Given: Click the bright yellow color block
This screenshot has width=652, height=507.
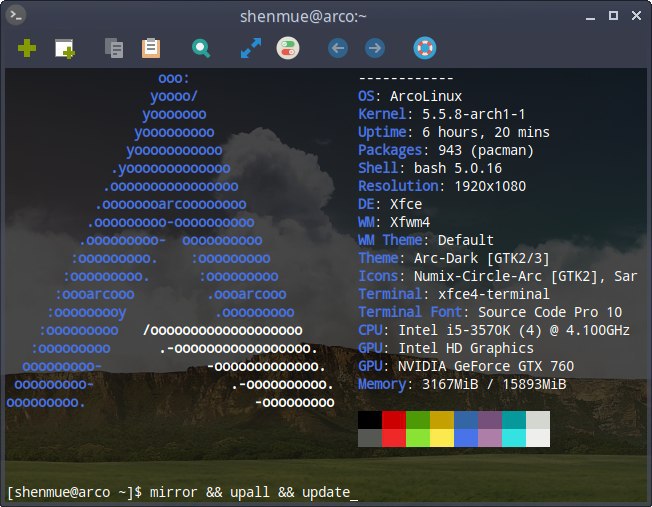Looking at the screenshot, I should point(442,438).
